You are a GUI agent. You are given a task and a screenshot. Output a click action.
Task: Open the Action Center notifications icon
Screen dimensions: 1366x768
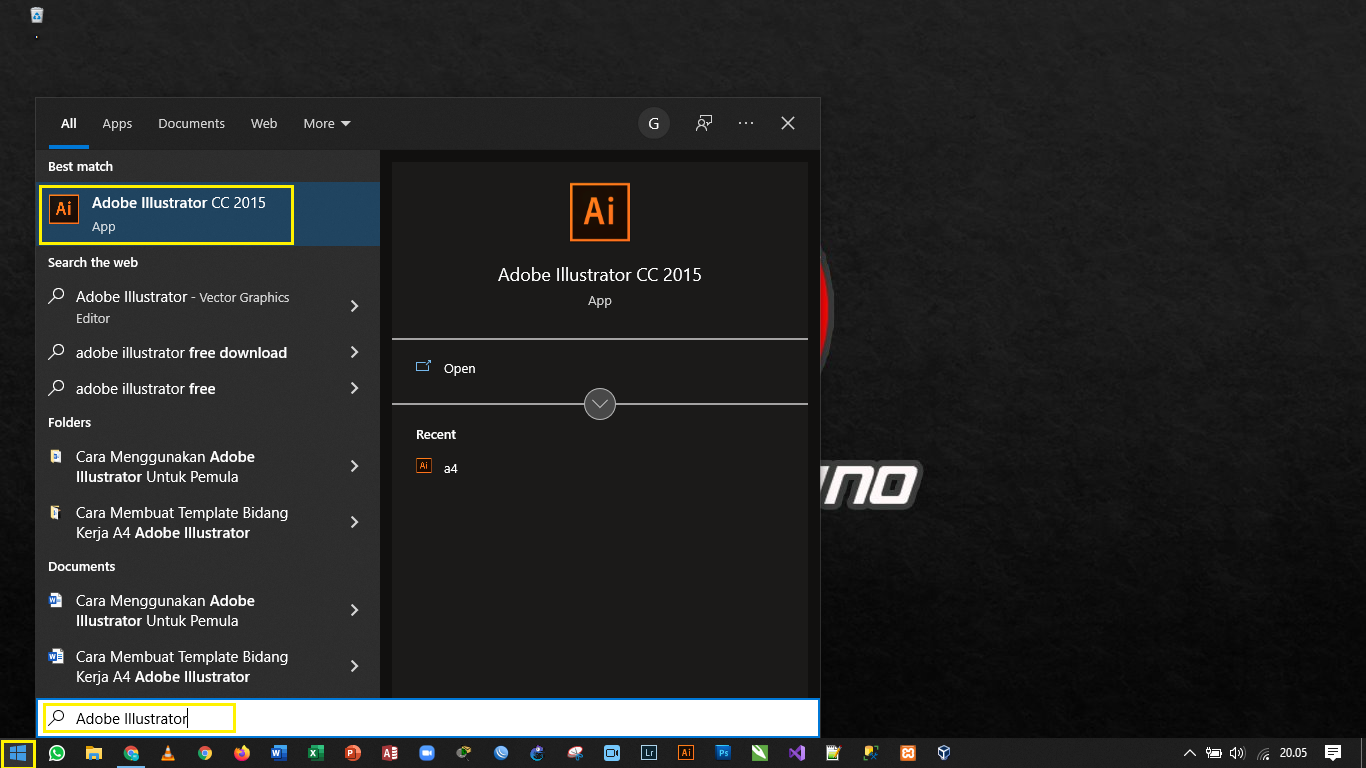[1333, 753]
